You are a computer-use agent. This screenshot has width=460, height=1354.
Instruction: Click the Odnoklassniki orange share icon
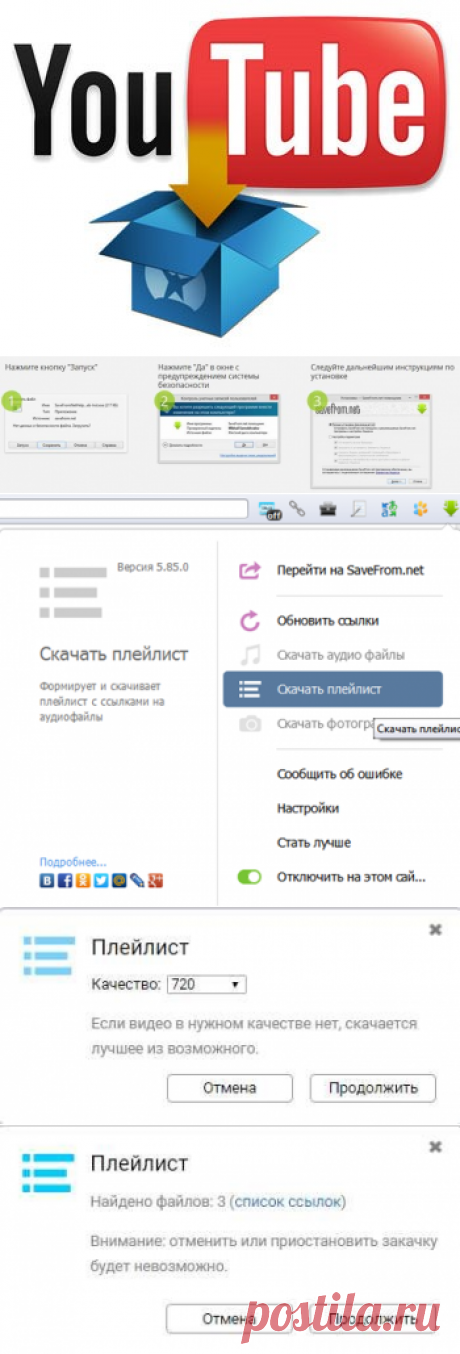tap(83, 880)
